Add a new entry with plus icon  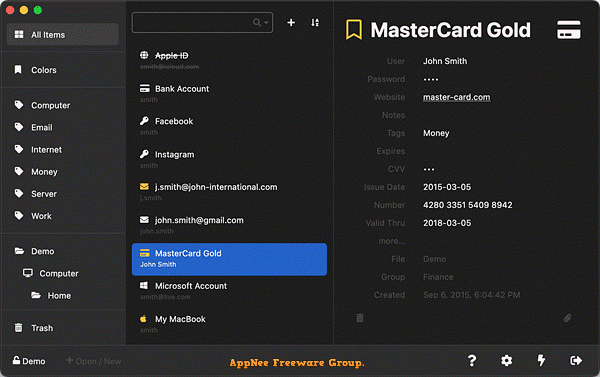(291, 23)
